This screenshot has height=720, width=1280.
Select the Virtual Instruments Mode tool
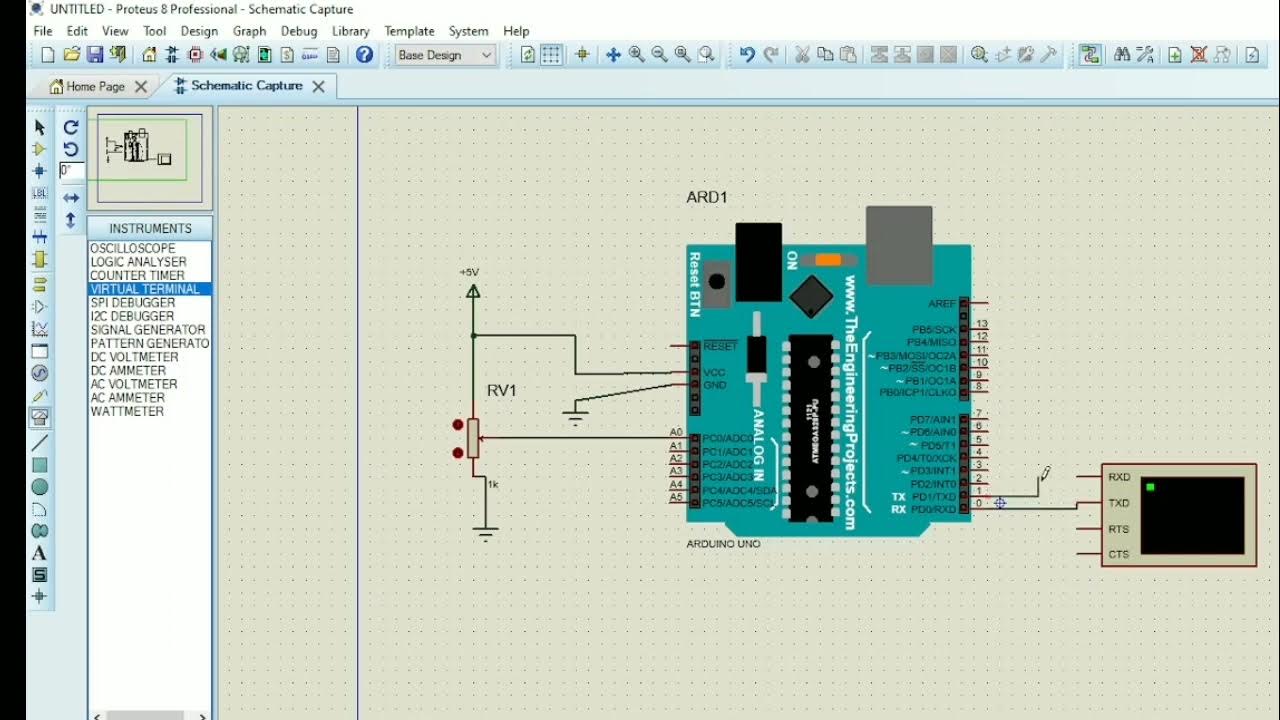(40, 417)
